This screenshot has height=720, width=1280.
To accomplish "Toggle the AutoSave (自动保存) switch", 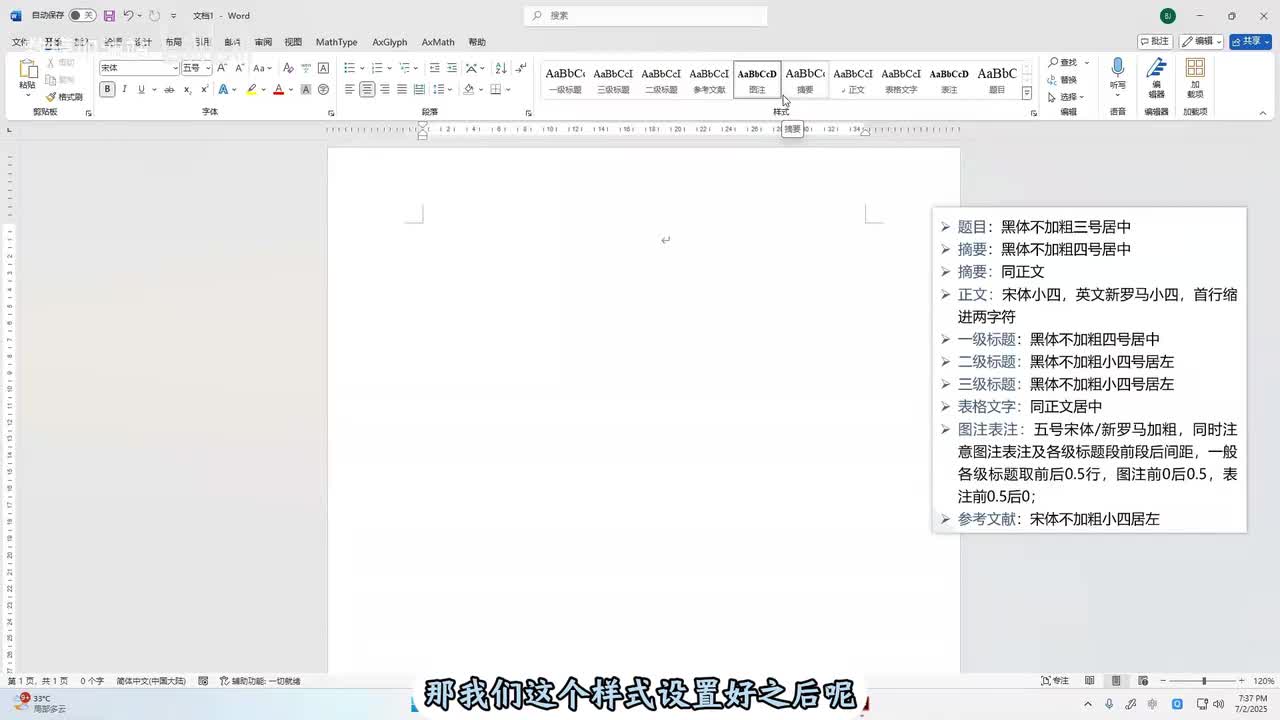I will click(82, 15).
